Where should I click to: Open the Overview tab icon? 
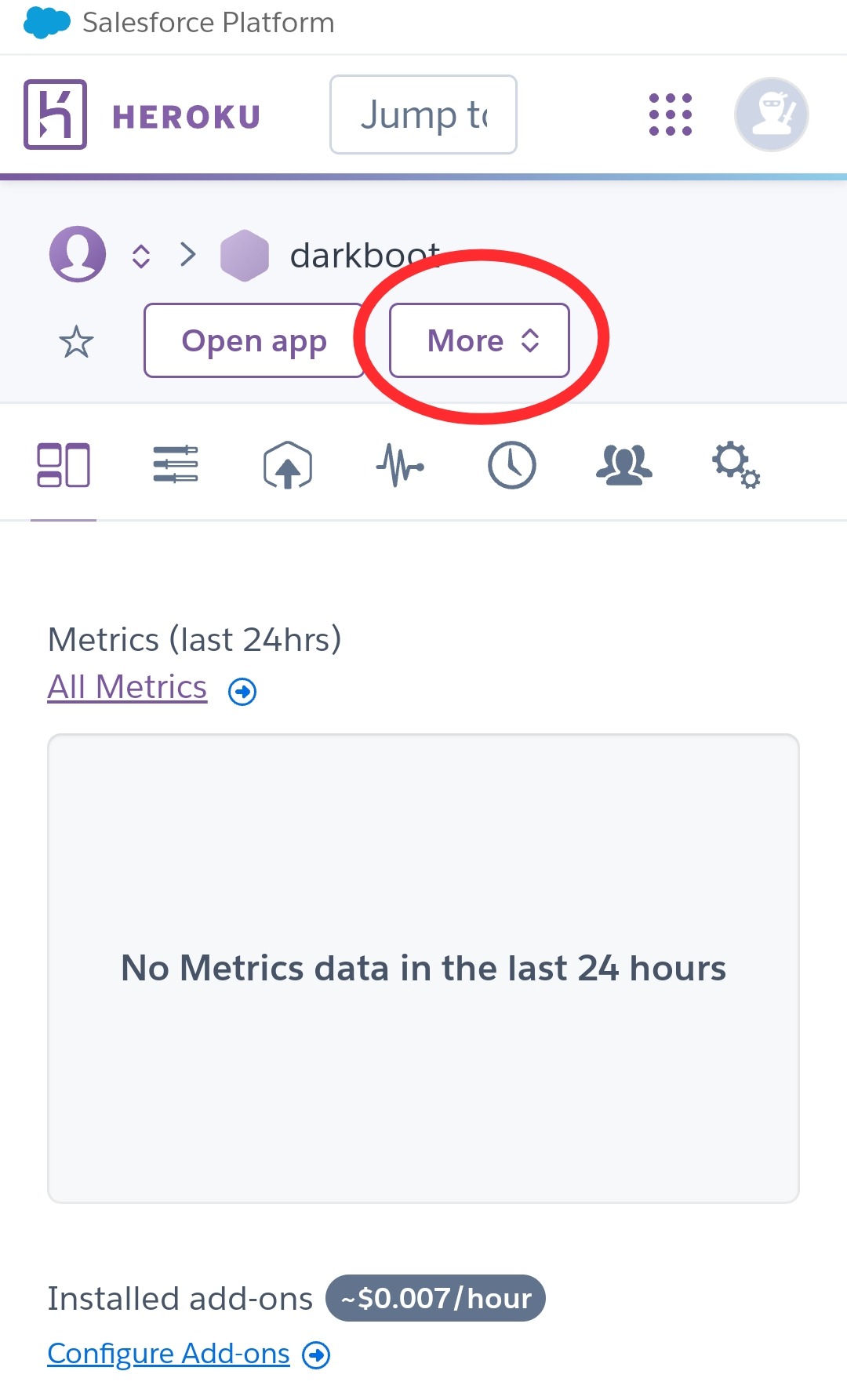point(64,465)
